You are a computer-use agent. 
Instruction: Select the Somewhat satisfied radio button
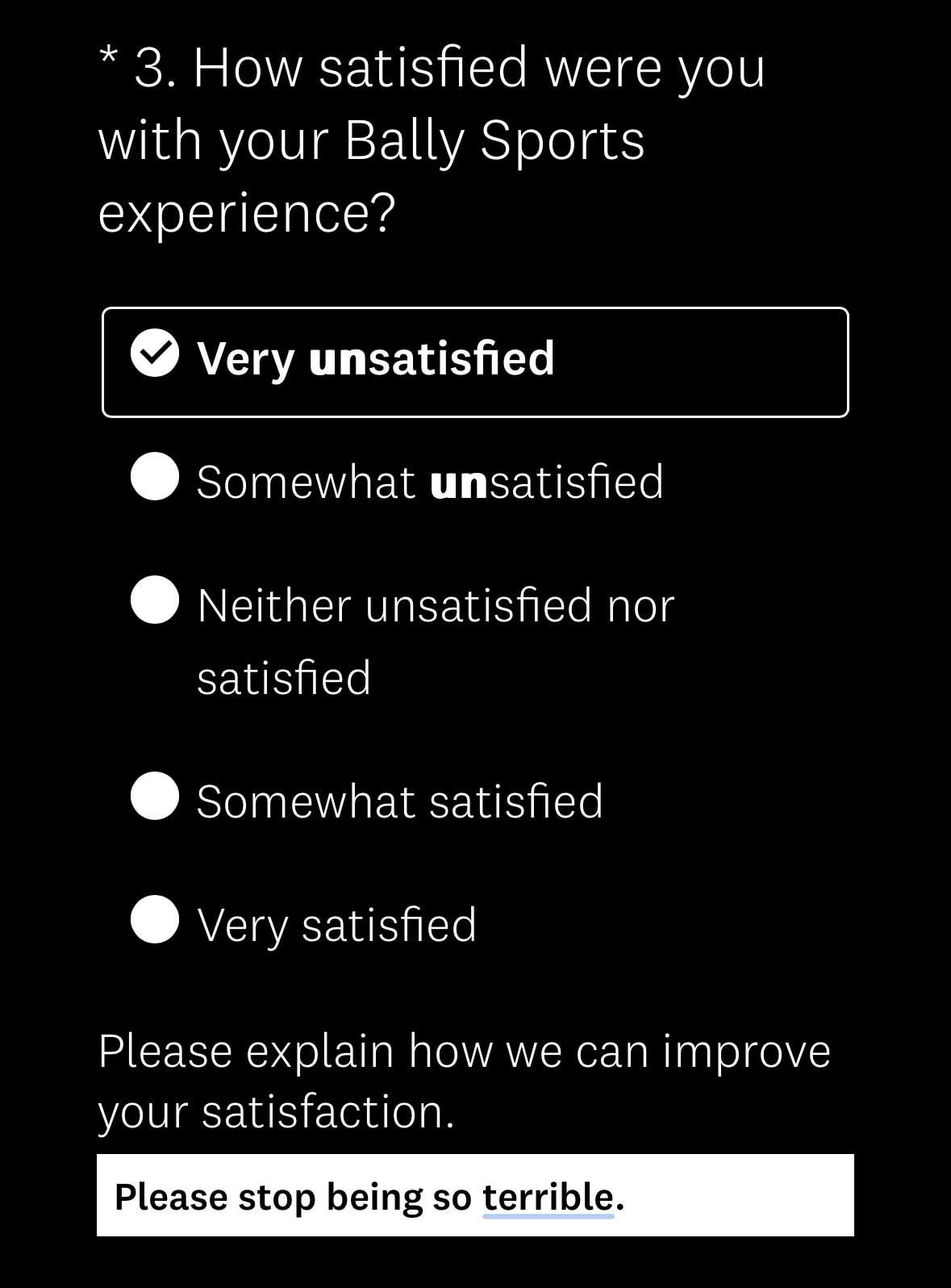[154, 797]
